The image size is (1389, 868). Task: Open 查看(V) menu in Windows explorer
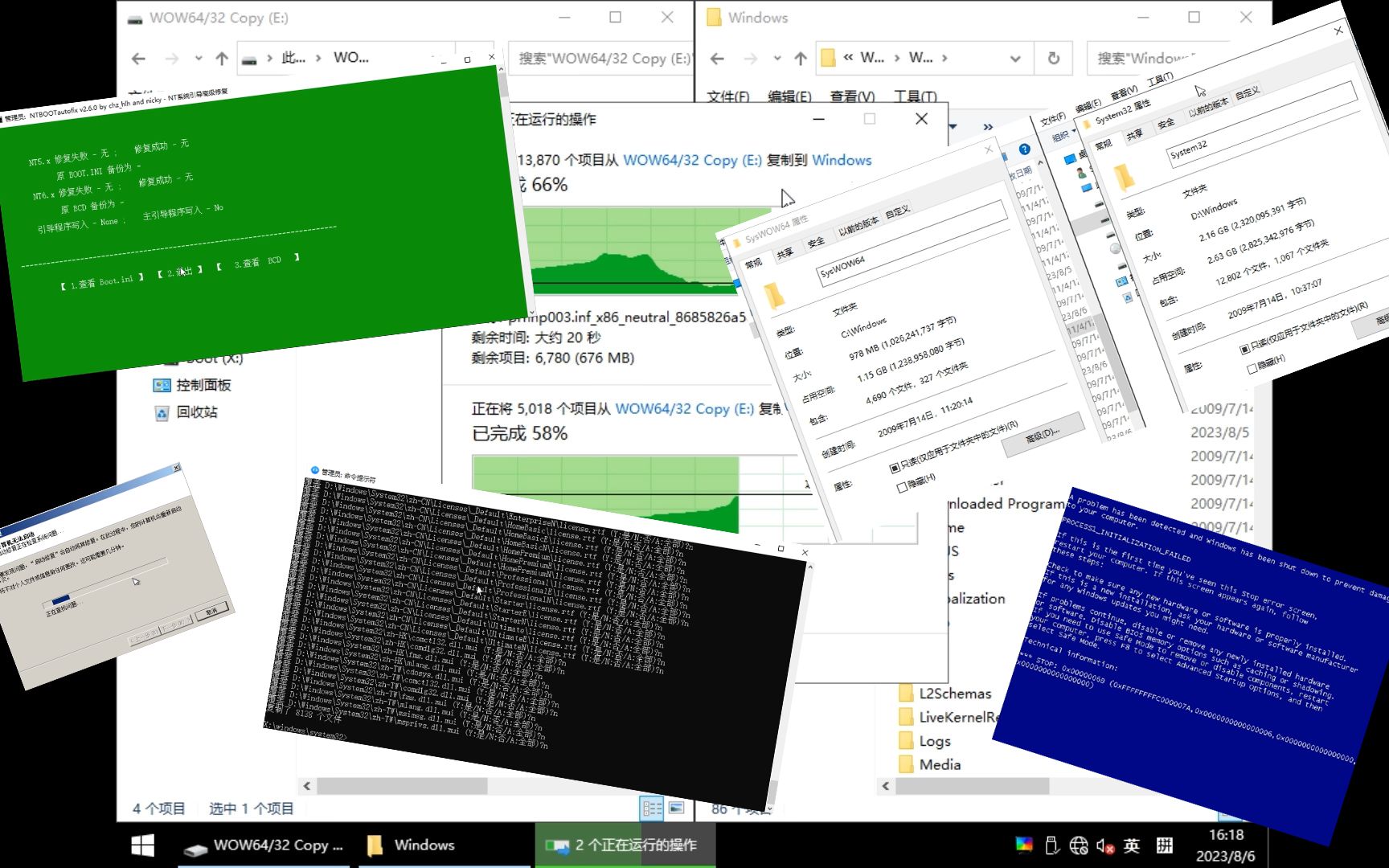tap(852, 96)
